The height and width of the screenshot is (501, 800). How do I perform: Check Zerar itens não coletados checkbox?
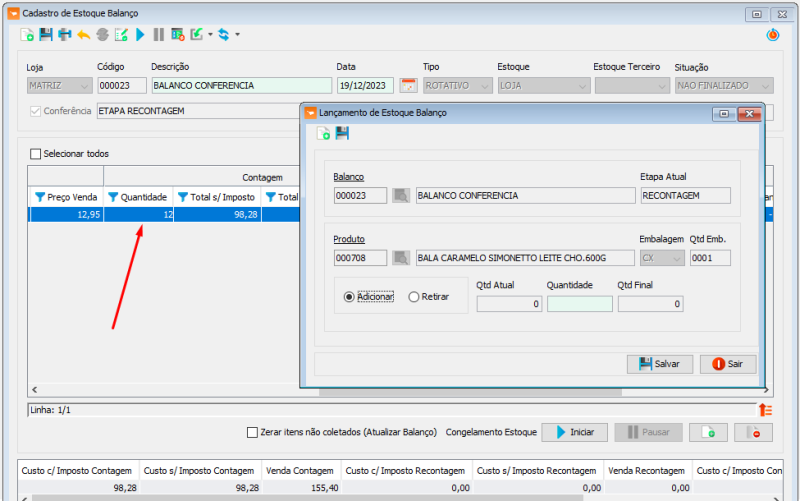click(x=252, y=432)
